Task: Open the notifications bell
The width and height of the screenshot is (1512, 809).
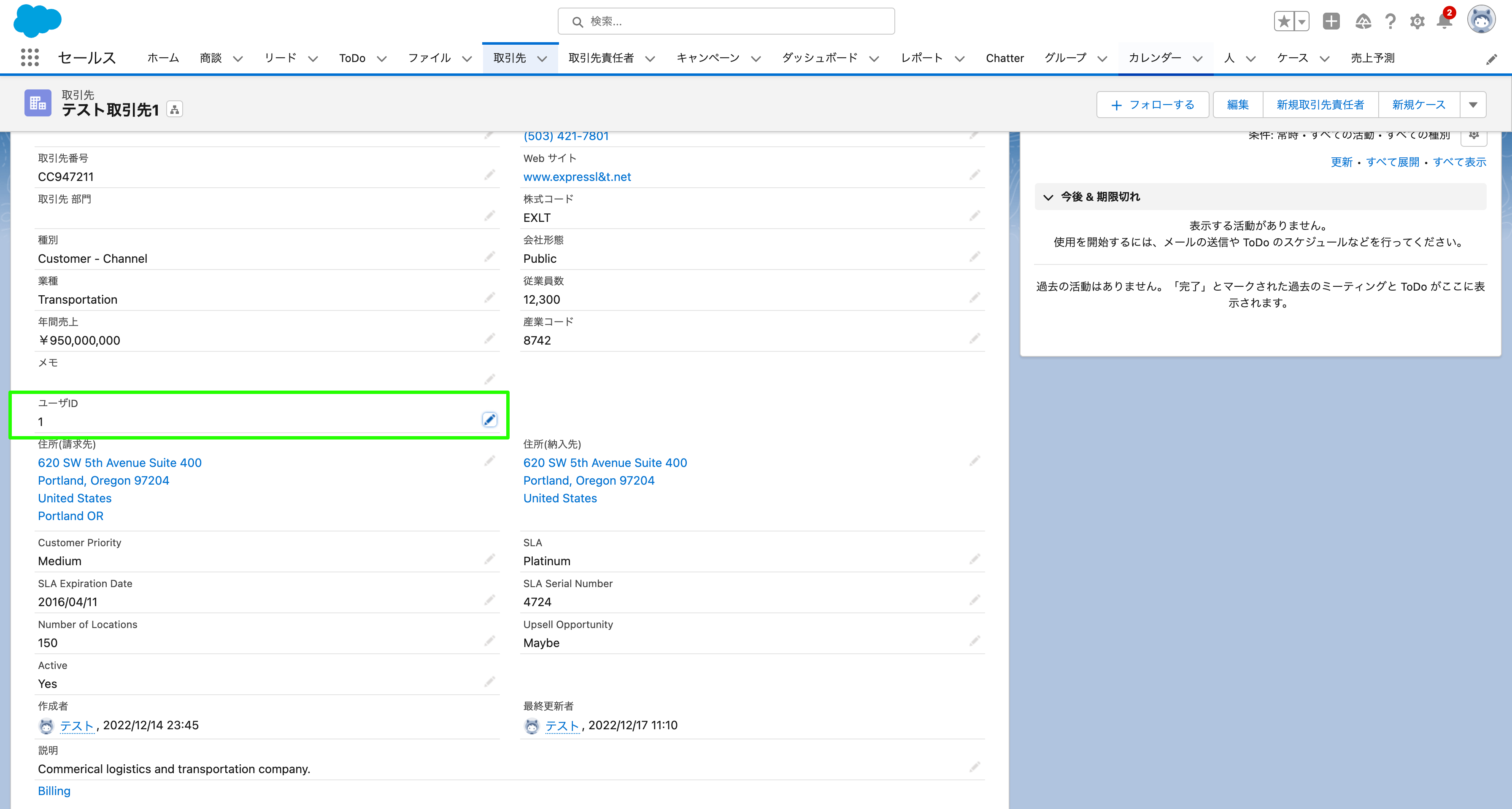Action: (1444, 21)
